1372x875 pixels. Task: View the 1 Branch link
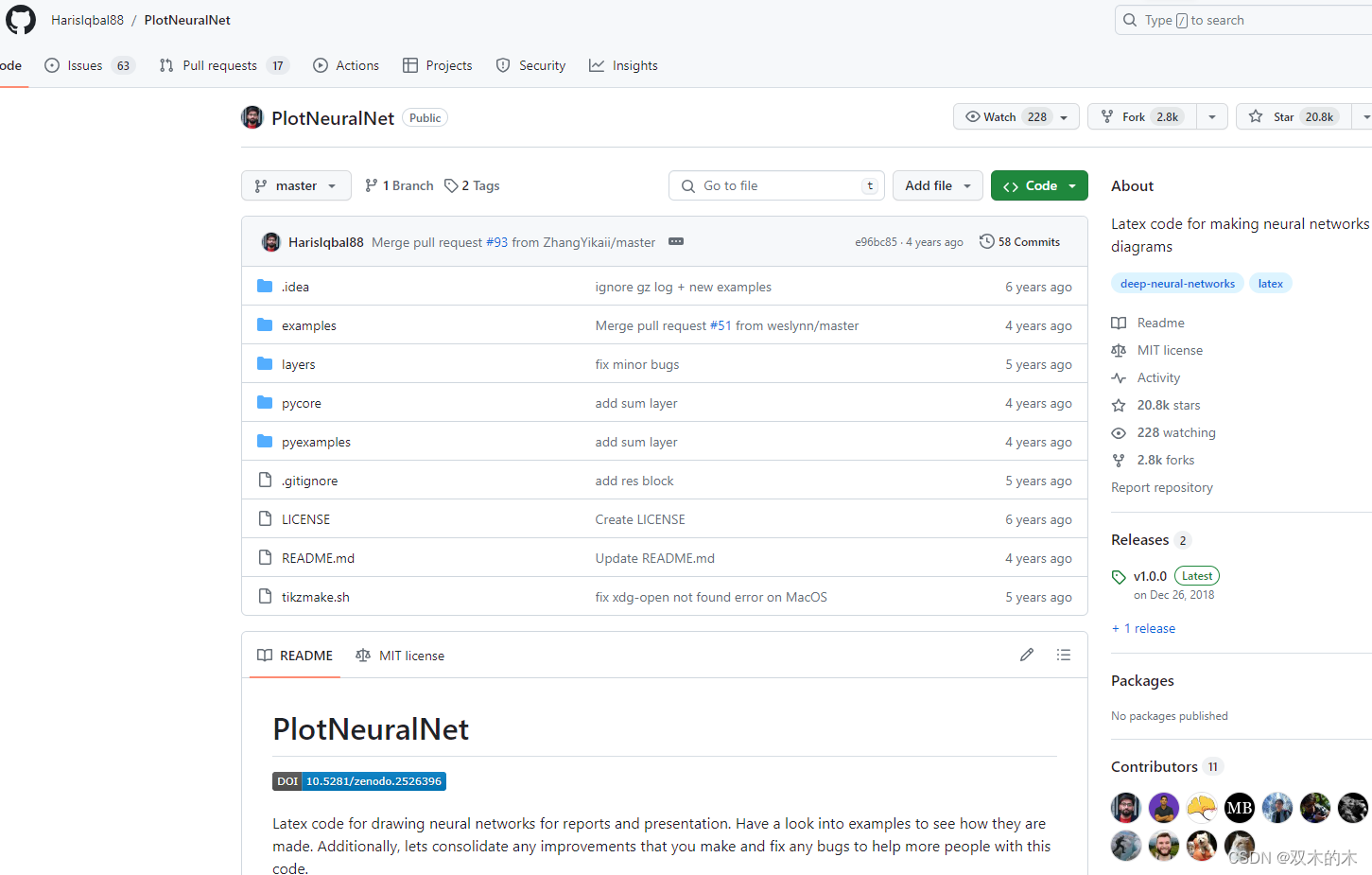(399, 185)
